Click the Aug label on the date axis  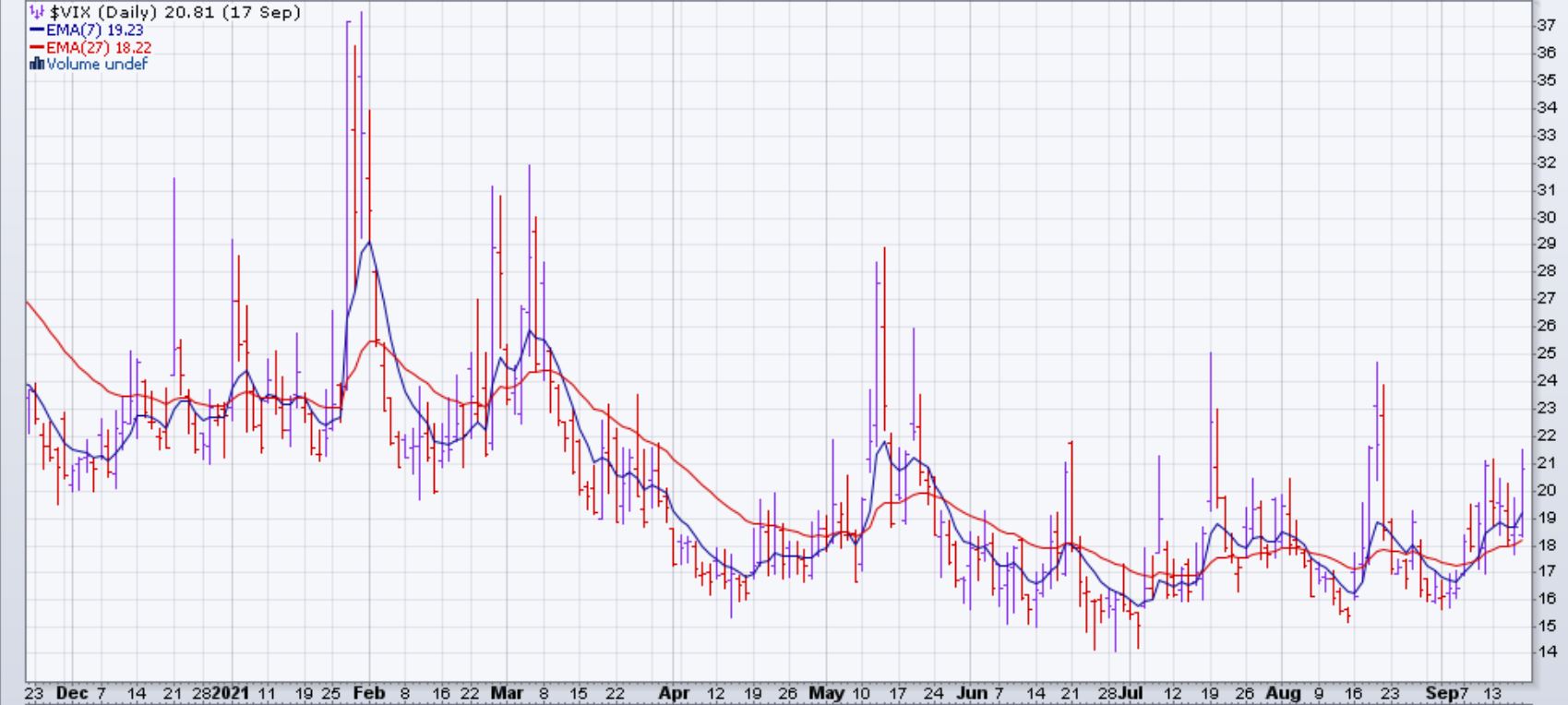1283,693
